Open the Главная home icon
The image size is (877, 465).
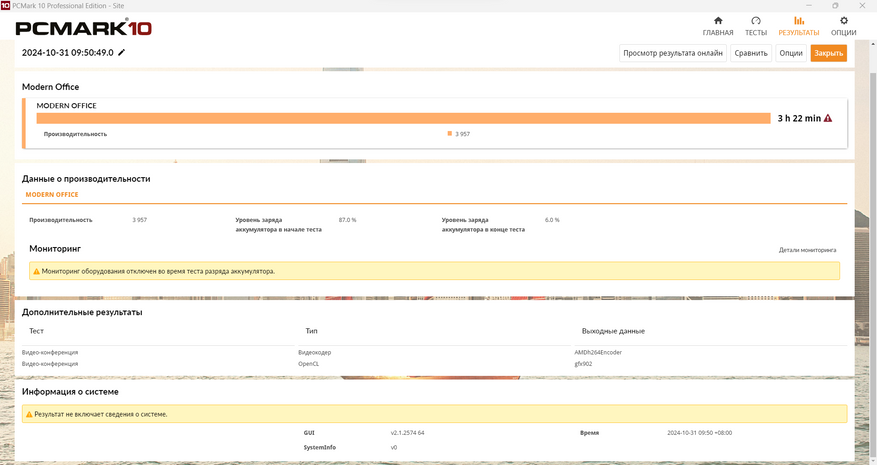[717, 25]
